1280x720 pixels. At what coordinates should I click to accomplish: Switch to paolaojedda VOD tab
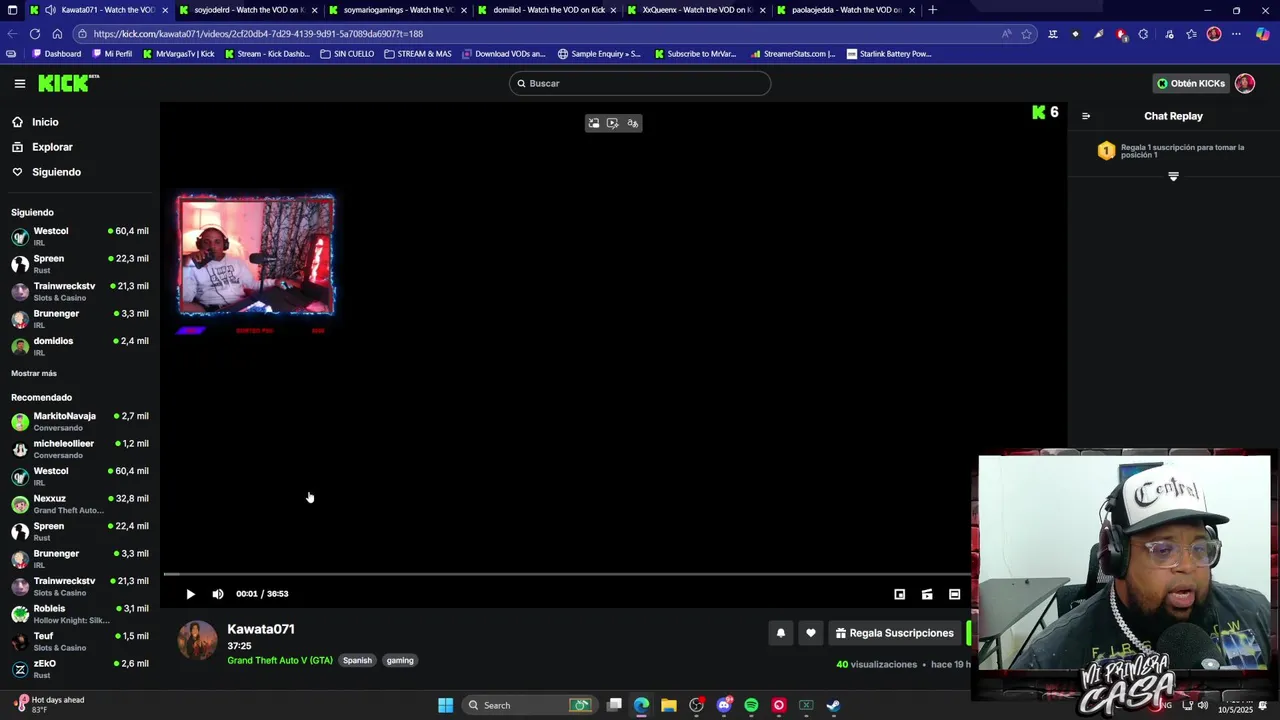[846, 10]
